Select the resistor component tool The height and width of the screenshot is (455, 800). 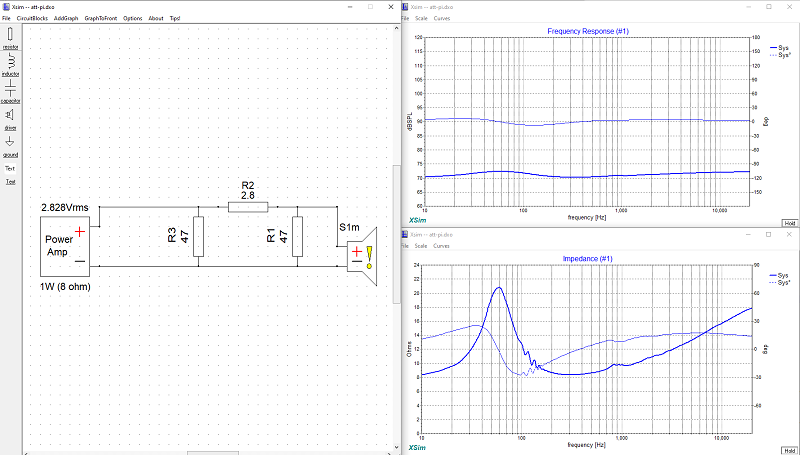(10, 38)
